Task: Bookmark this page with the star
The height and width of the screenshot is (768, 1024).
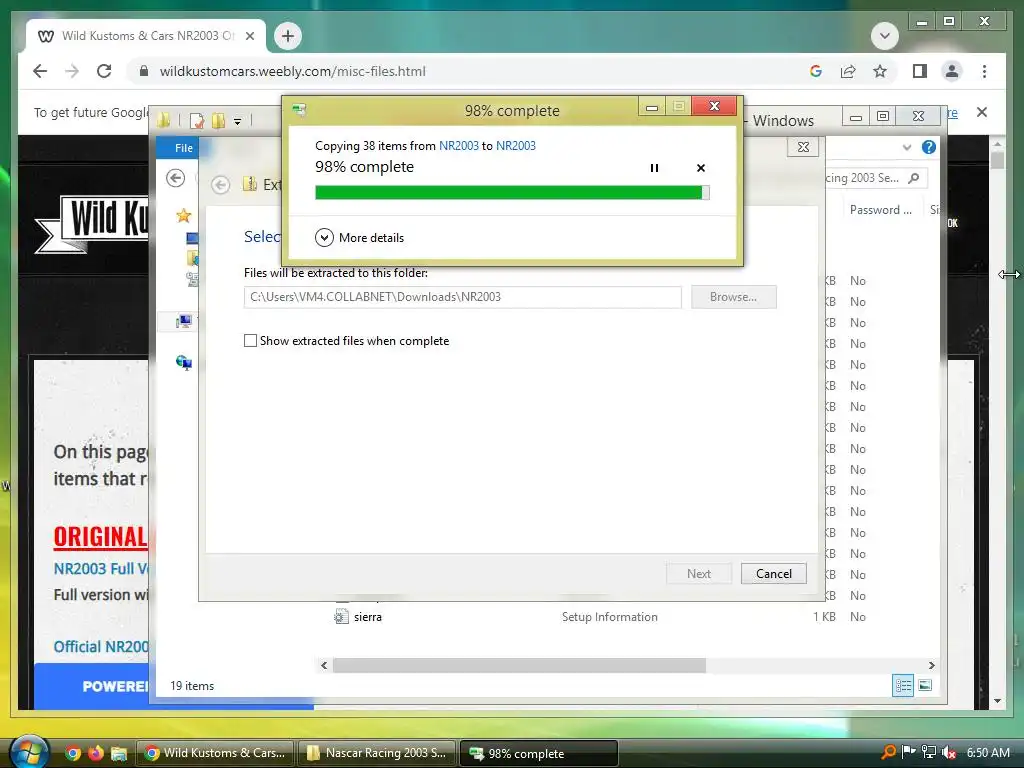Action: click(880, 71)
